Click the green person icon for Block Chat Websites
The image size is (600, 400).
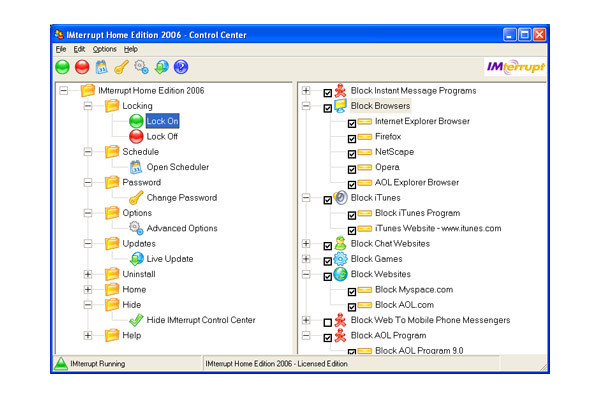(x=340, y=243)
